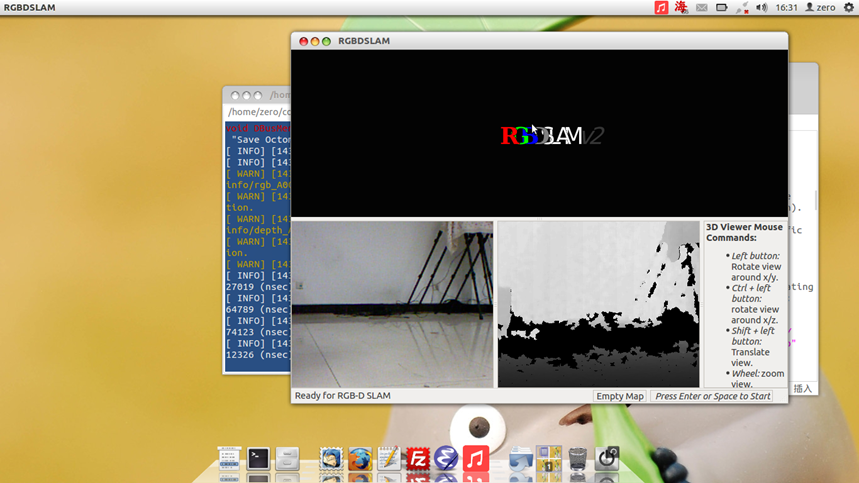Click the 3D Viewer Mouse Commands heading
Viewport: 859px width, 483px height.
744,232
